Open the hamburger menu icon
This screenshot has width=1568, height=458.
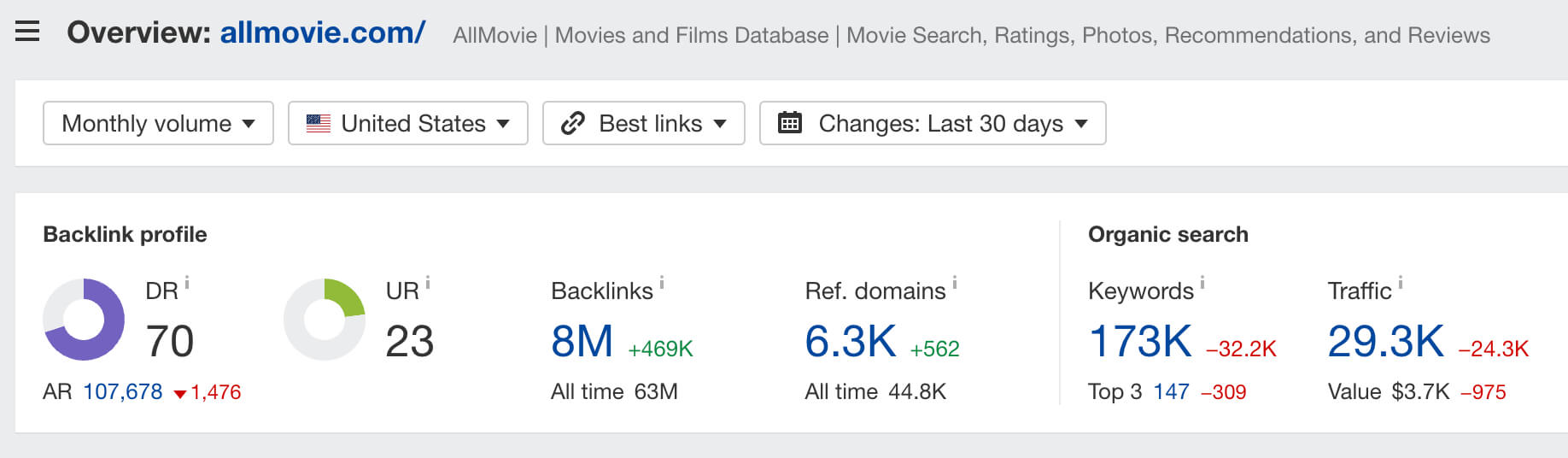(x=27, y=32)
